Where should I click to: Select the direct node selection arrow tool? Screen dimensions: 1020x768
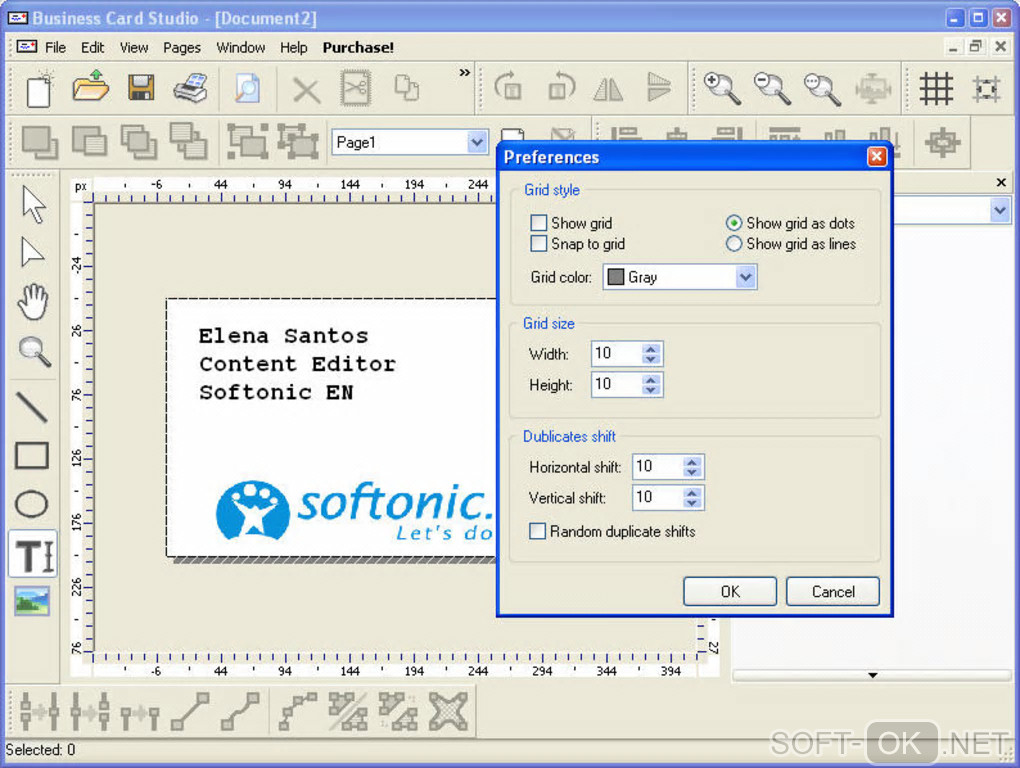[x=32, y=252]
